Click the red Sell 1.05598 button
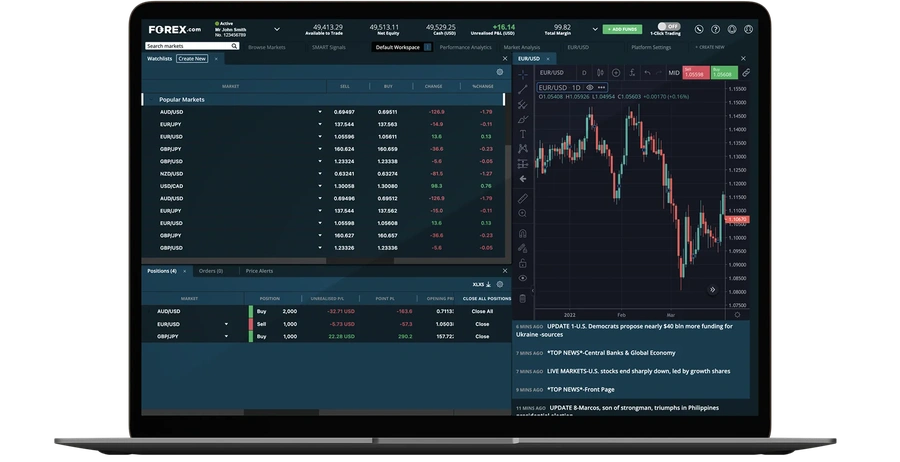The width and height of the screenshot is (900, 462). (696, 72)
